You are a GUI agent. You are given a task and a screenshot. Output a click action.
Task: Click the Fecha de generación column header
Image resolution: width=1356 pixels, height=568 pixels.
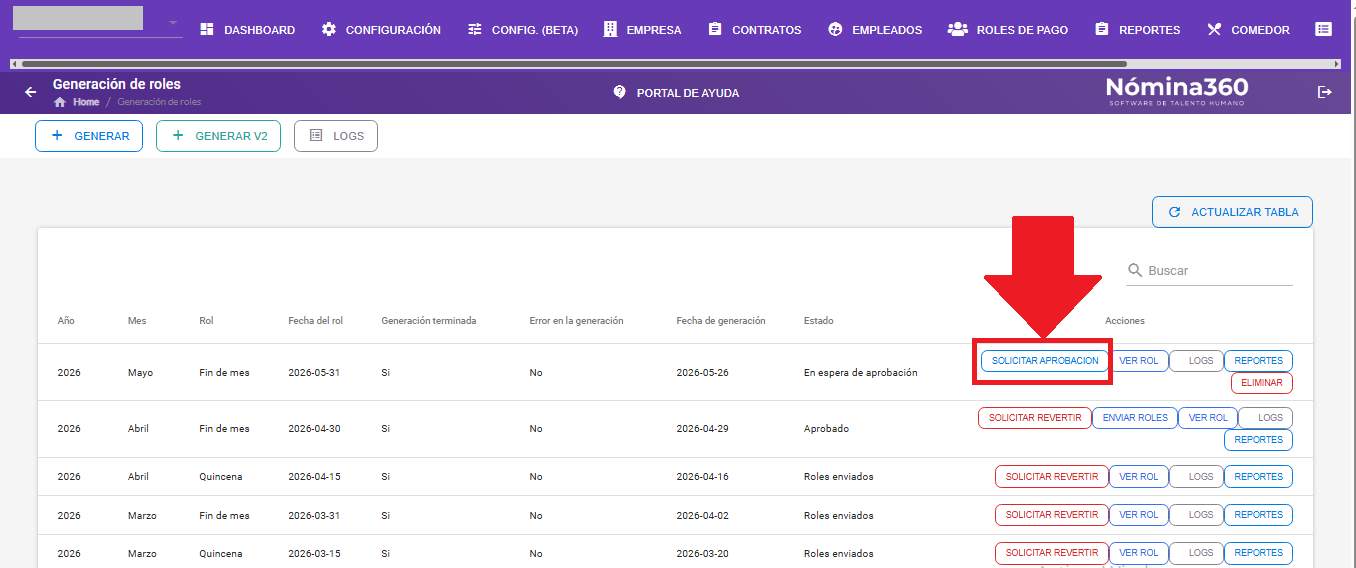point(721,321)
